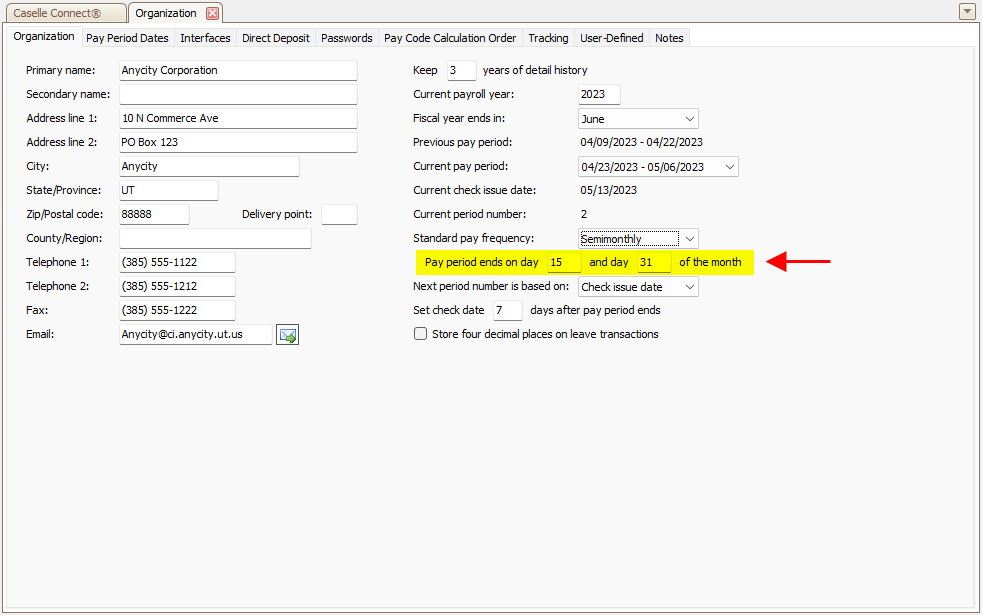
Task: Open the tab list dropdown arrow at top right
Action: tap(967, 11)
